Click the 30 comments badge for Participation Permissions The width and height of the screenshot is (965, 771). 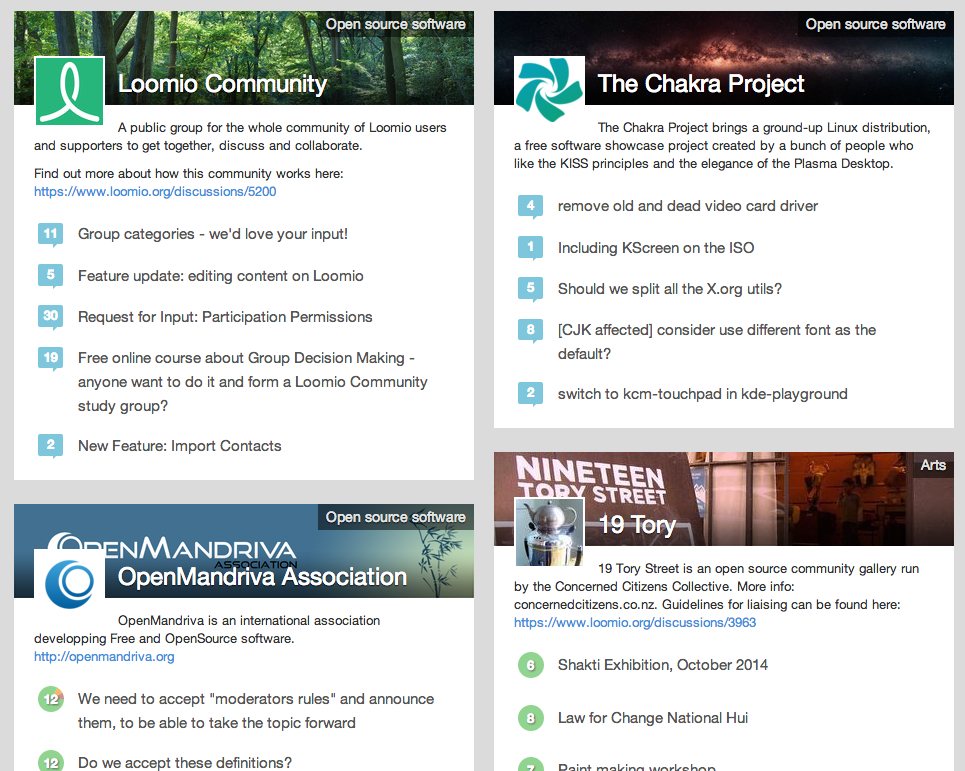(x=50, y=317)
